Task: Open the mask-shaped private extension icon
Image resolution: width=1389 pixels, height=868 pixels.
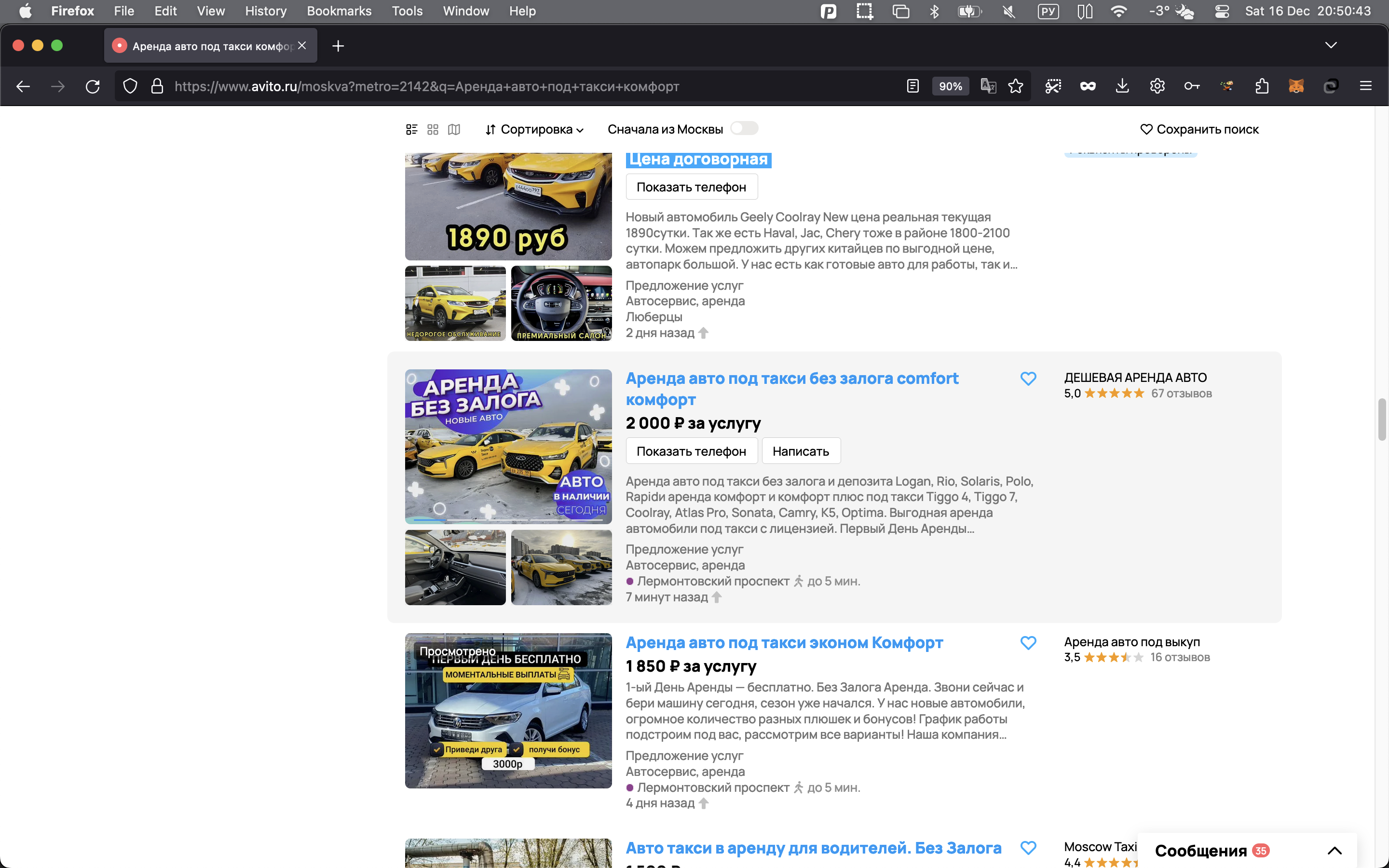Action: (1088, 86)
